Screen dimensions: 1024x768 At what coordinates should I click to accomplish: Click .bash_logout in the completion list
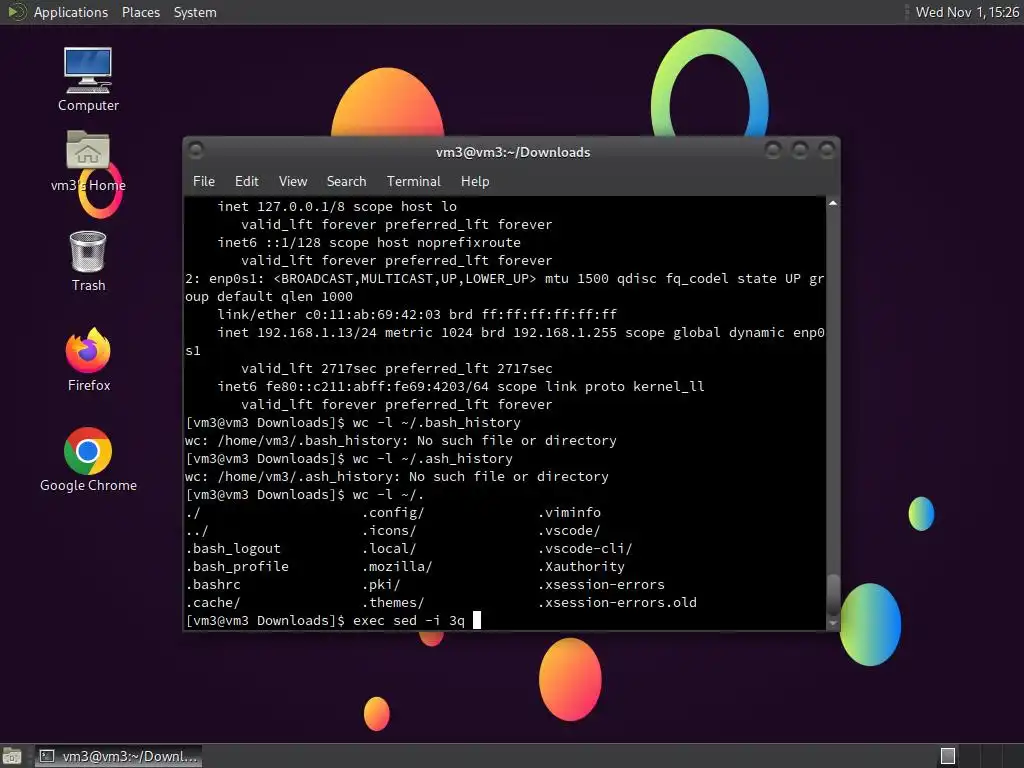coord(233,549)
